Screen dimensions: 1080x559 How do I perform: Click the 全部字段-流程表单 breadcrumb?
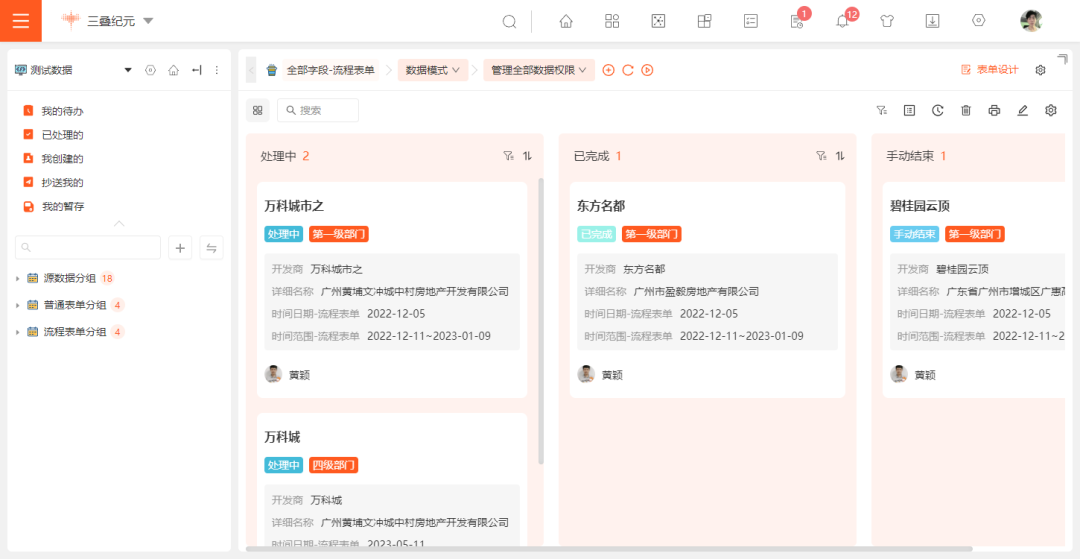[x=331, y=70]
